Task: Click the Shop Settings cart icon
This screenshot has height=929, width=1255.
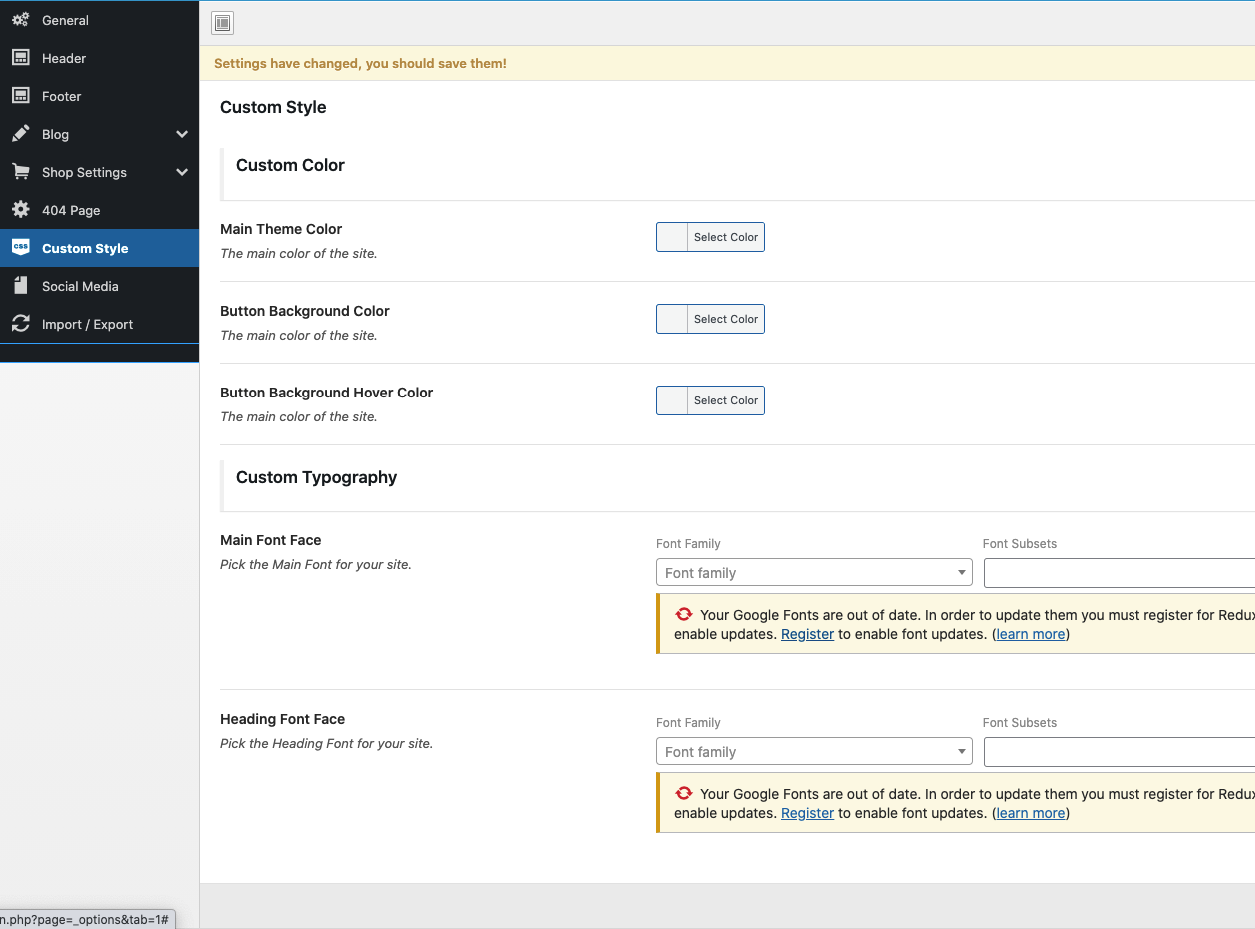Action: pos(20,172)
